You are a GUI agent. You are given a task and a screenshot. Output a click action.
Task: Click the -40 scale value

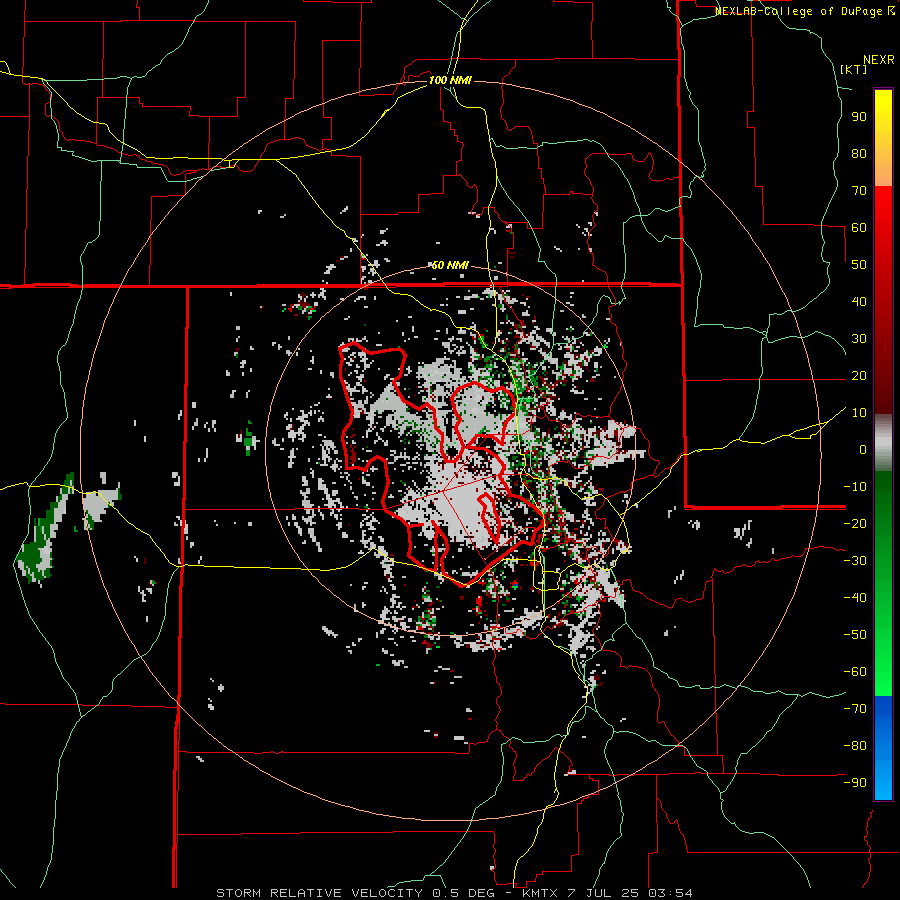pos(855,598)
